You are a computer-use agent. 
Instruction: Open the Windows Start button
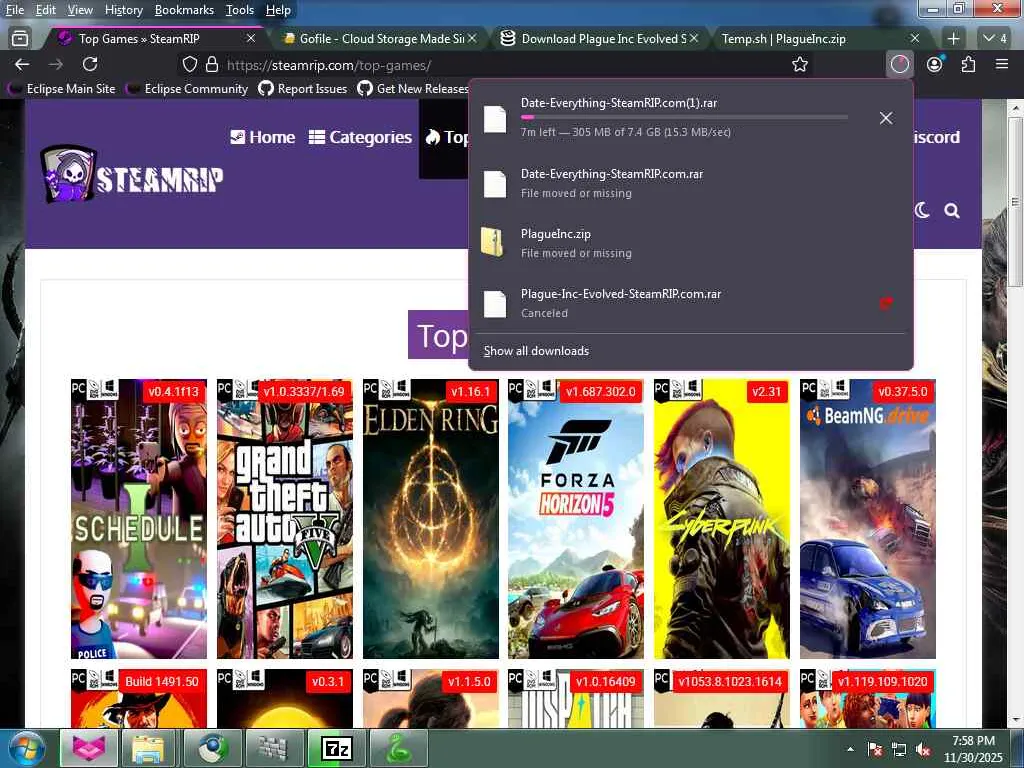click(x=25, y=749)
